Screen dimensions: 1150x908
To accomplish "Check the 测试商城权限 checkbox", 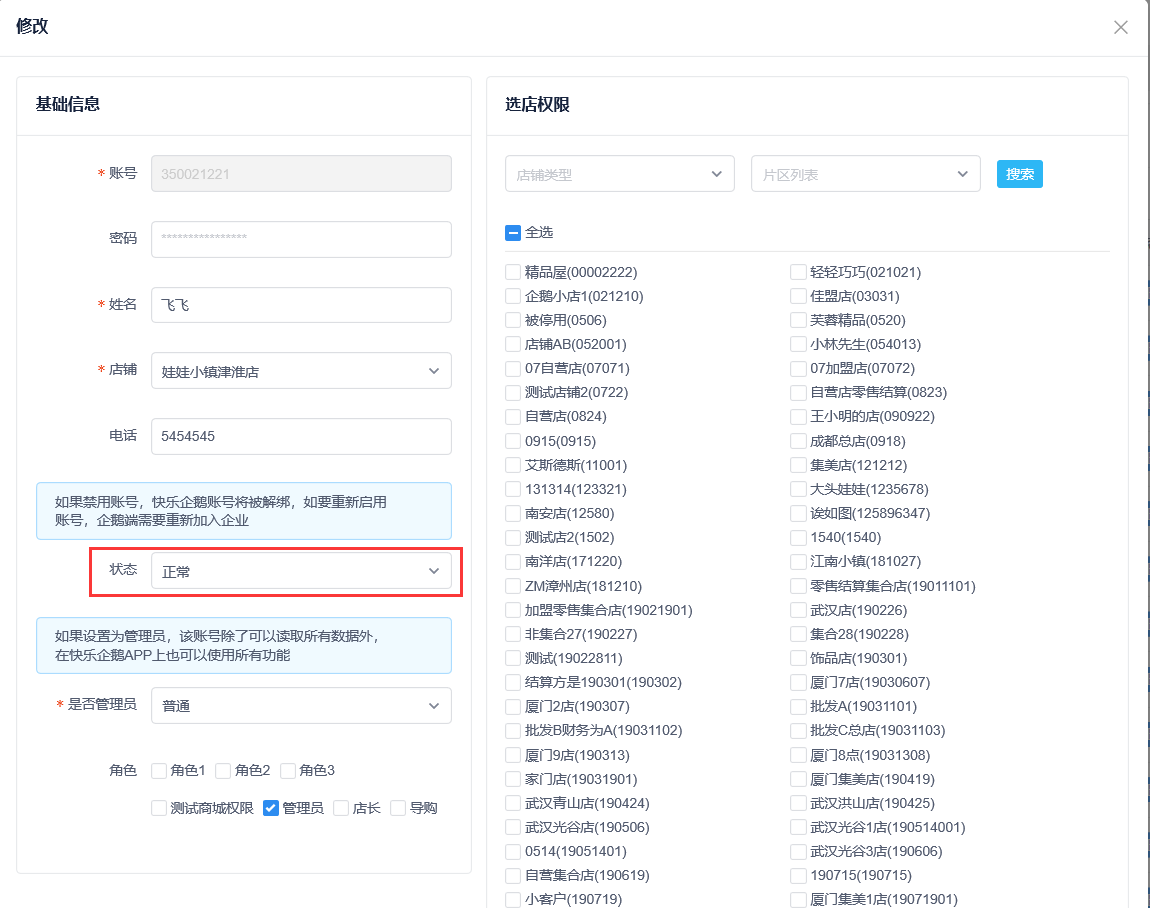I will (158, 808).
